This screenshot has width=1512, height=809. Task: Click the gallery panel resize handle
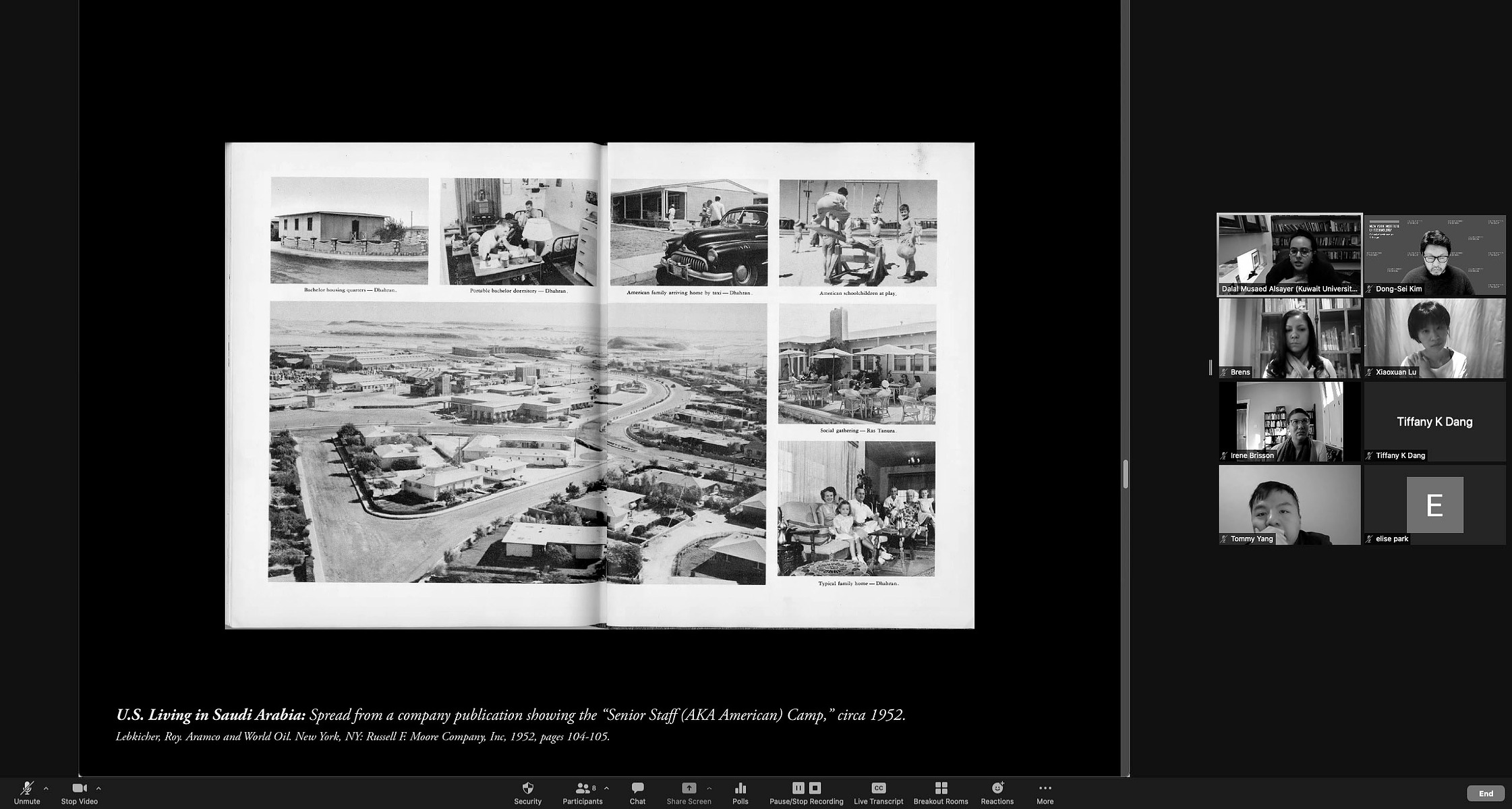click(1211, 368)
